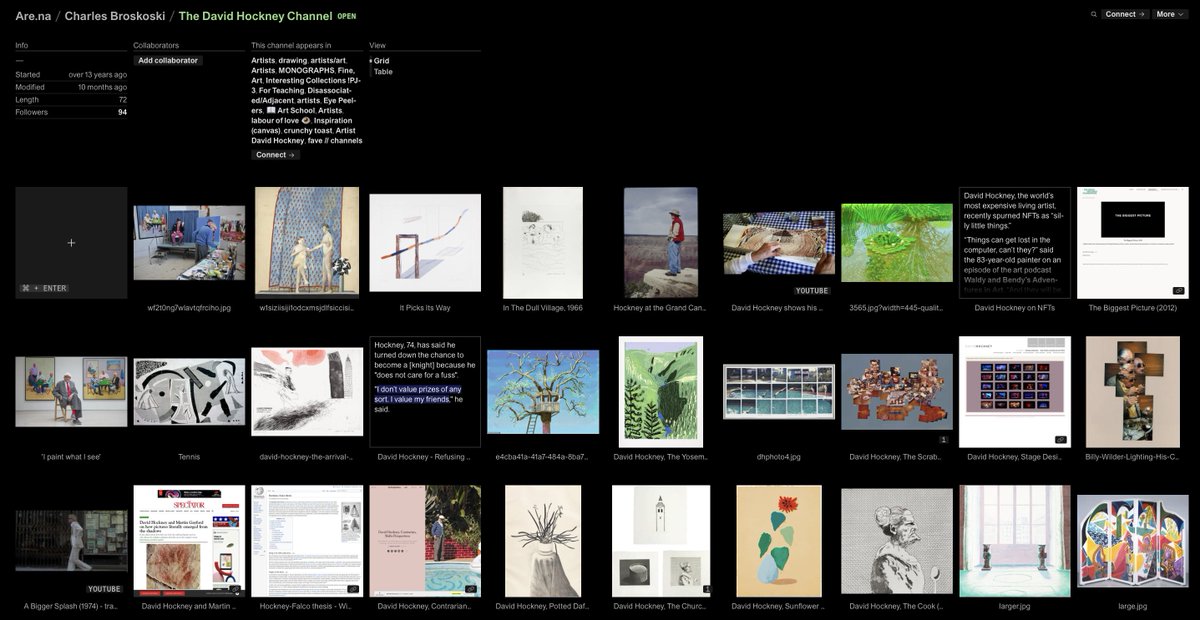1200x620 pixels.
Task: Open the w1sziisij1odcxmsjdlf artwork block
Action: point(307,243)
